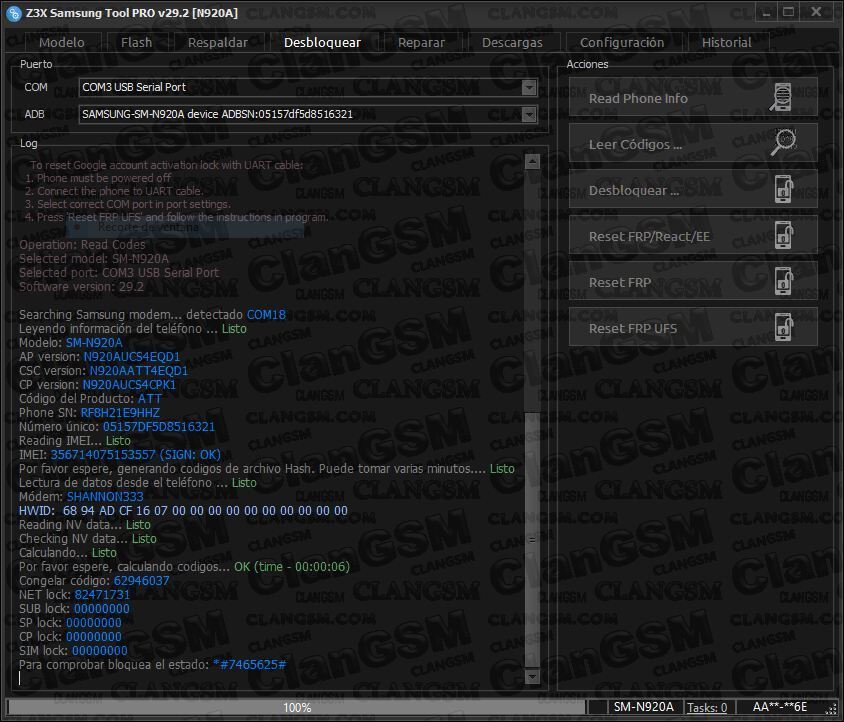Select the Desbloquear tab
The image size is (844, 722).
point(322,43)
